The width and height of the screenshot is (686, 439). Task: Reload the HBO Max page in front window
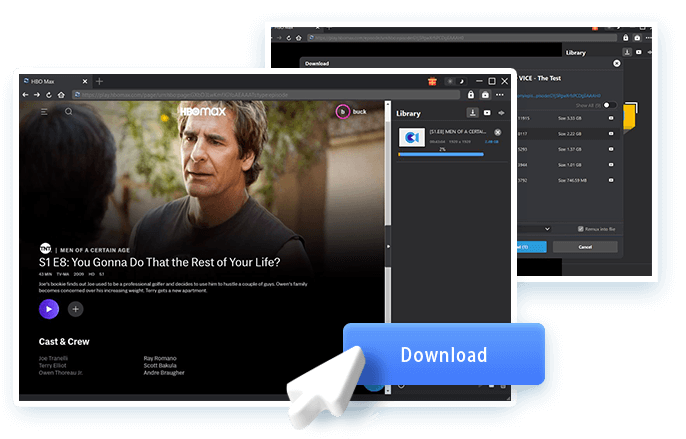click(49, 95)
